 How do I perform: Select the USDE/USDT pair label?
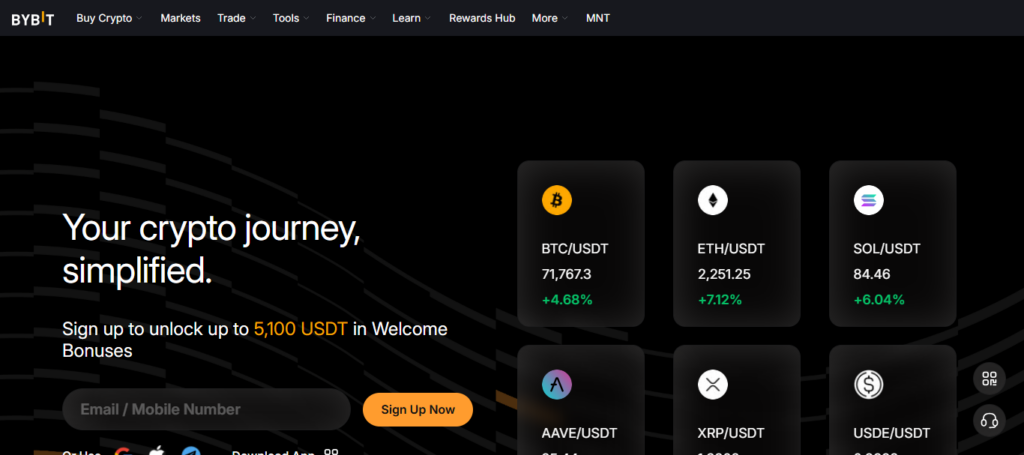pos(891,433)
